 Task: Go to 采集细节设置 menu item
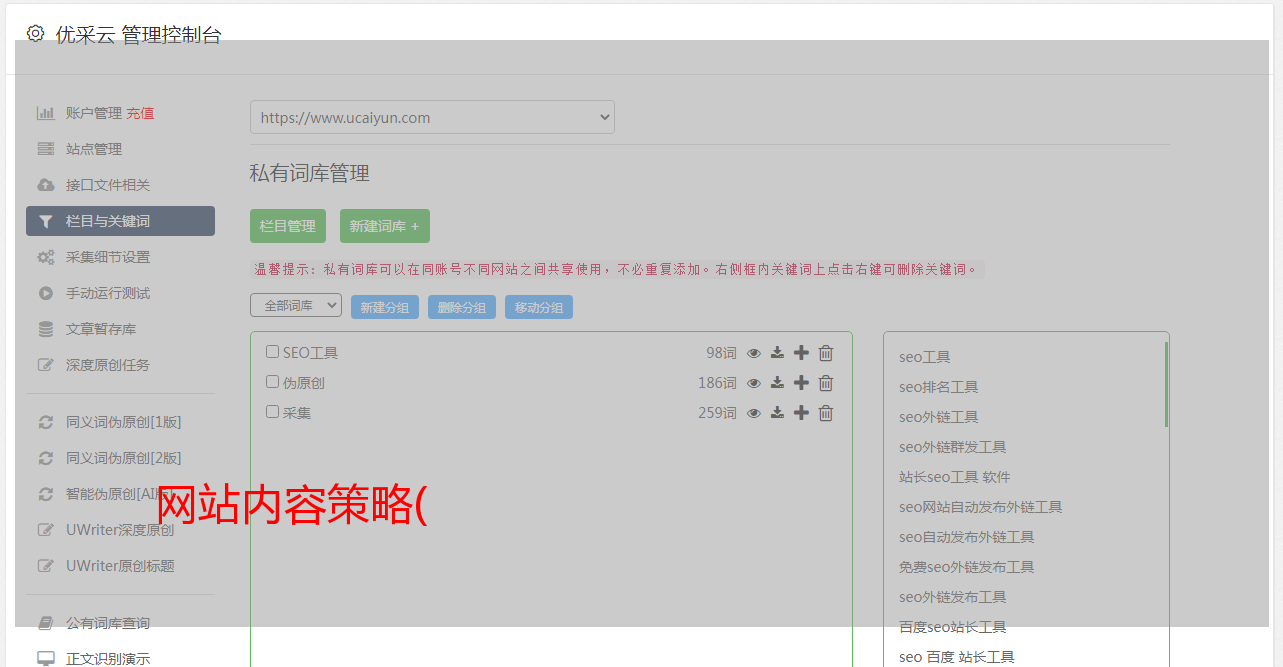[108, 257]
